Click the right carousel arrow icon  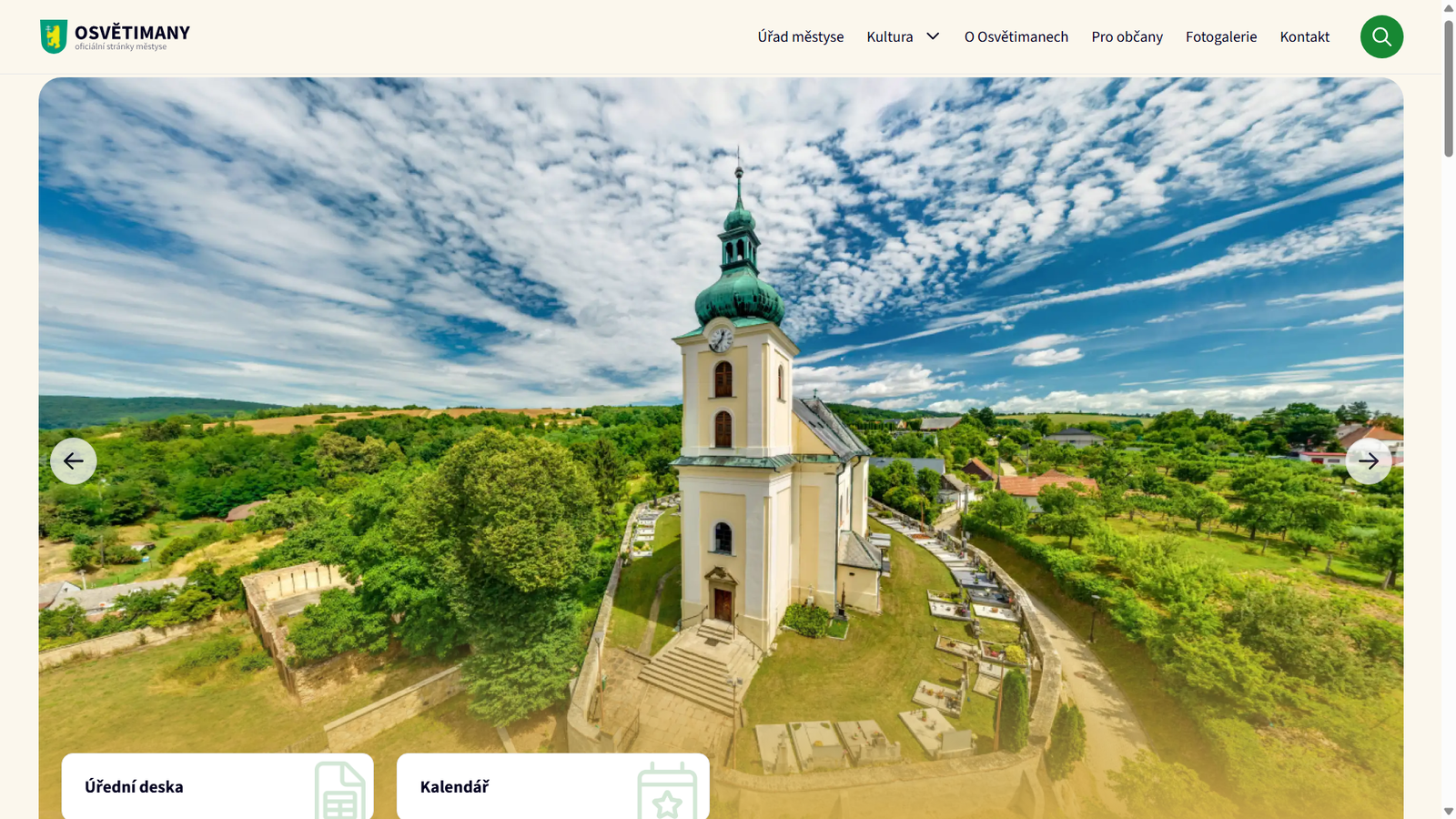pyautogui.click(x=1368, y=460)
